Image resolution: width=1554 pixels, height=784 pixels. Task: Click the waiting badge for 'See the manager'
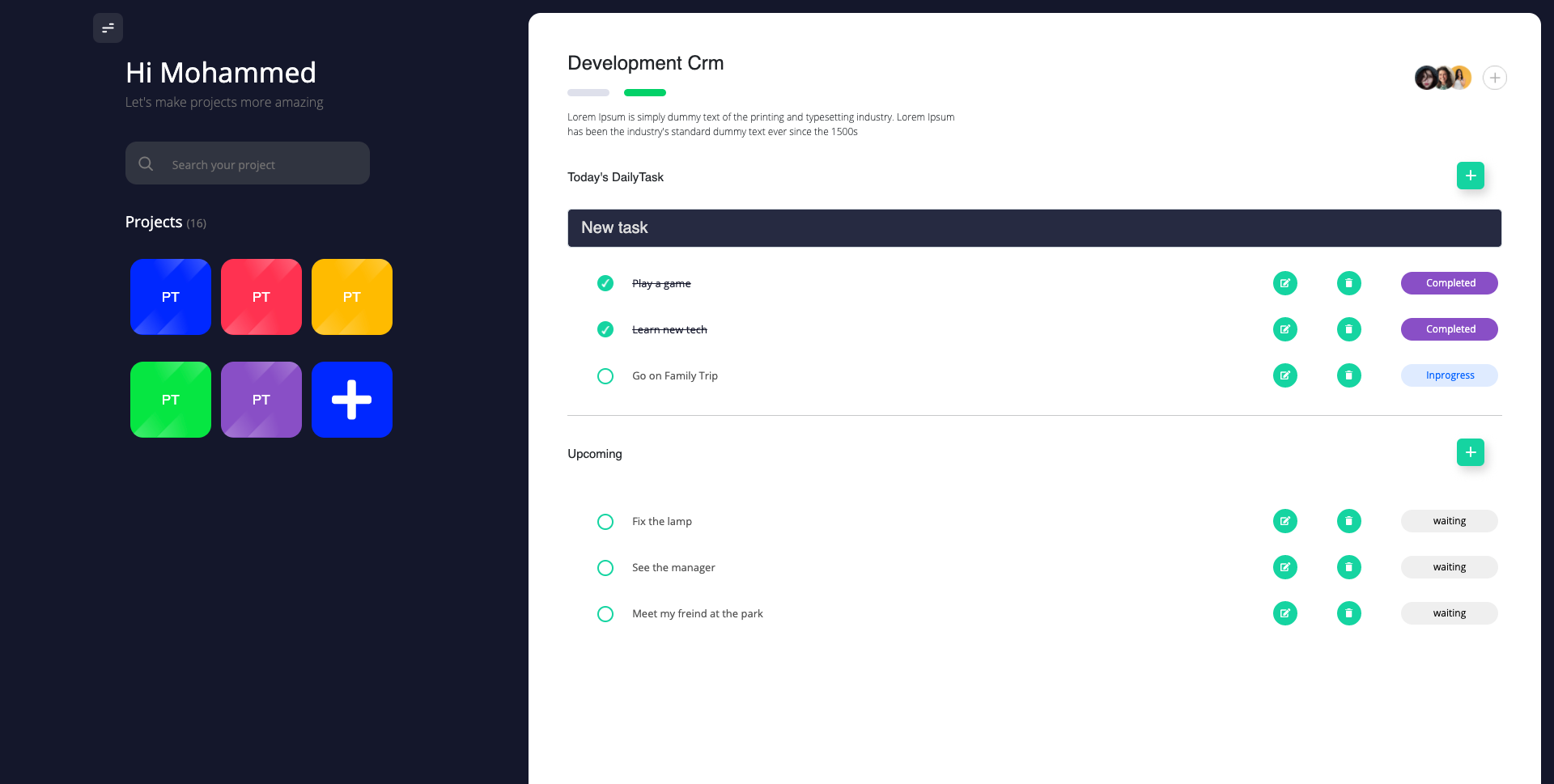pos(1449,567)
